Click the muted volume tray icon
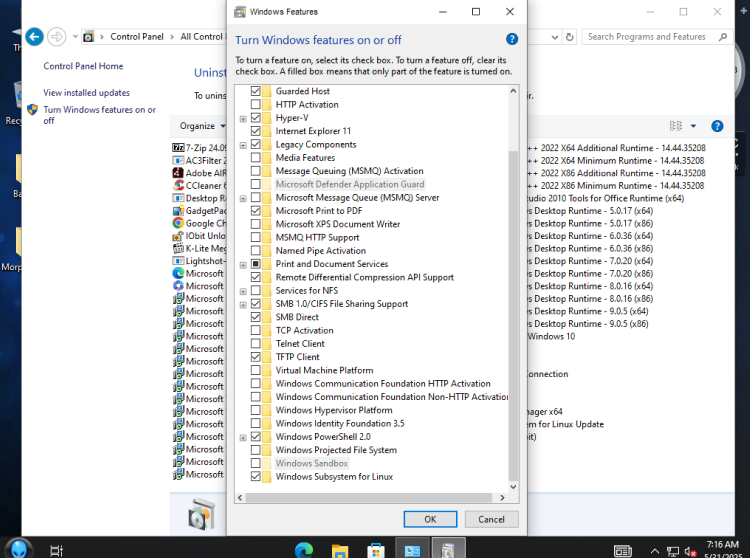Image resolution: width=750 pixels, height=558 pixels. pos(690,552)
